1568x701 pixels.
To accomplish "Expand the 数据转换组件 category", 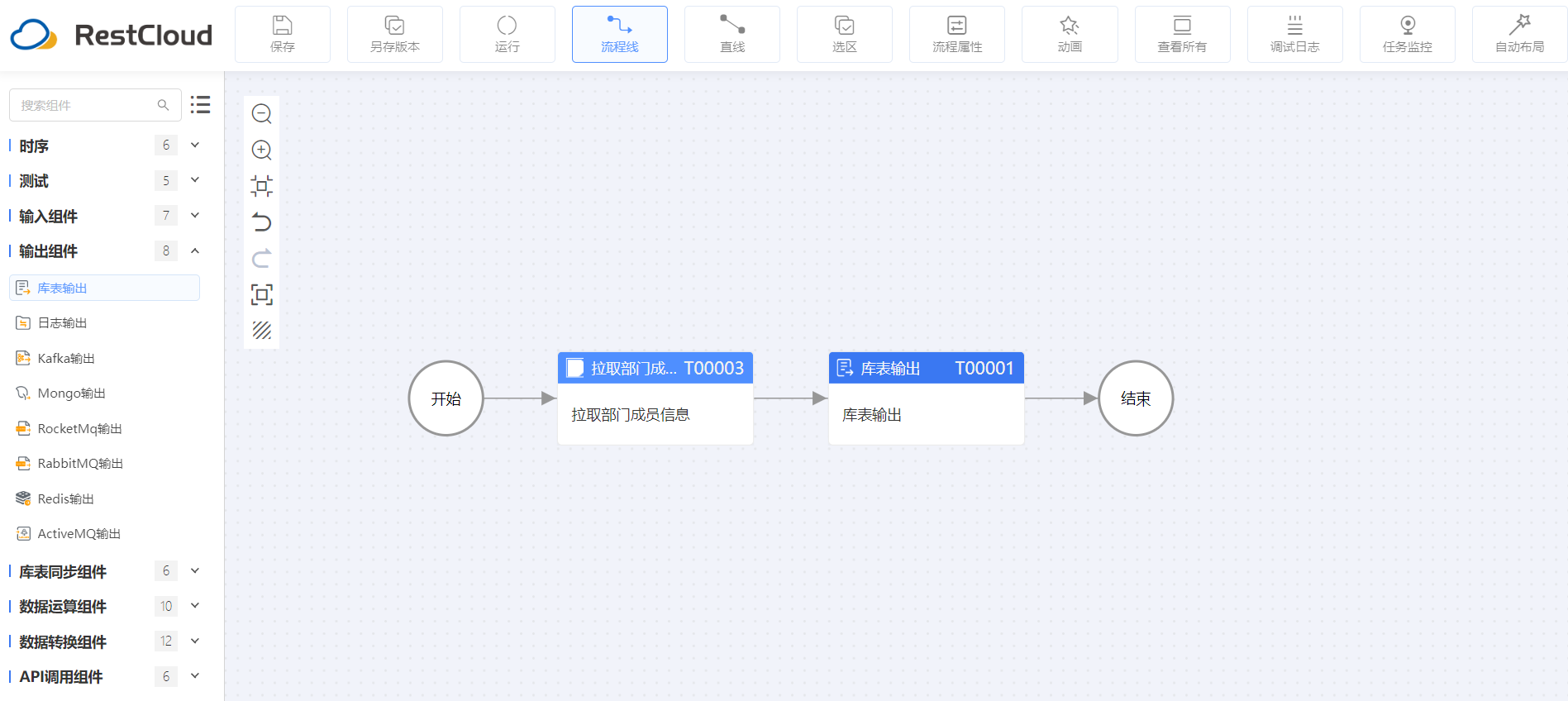I will pyautogui.click(x=195, y=641).
